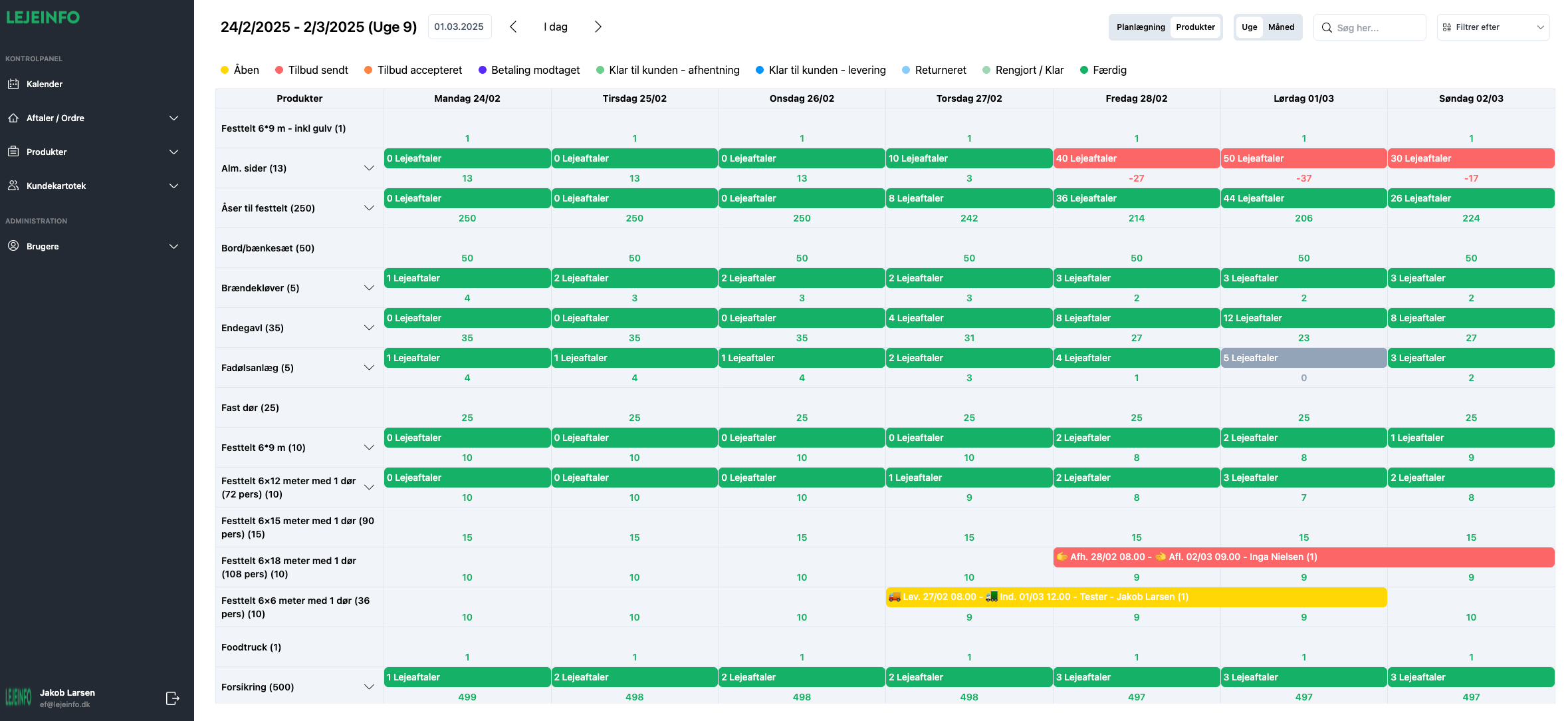Select the Uge view toggle
Viewport: 1568px width, 721px height.
point(1249,27)
